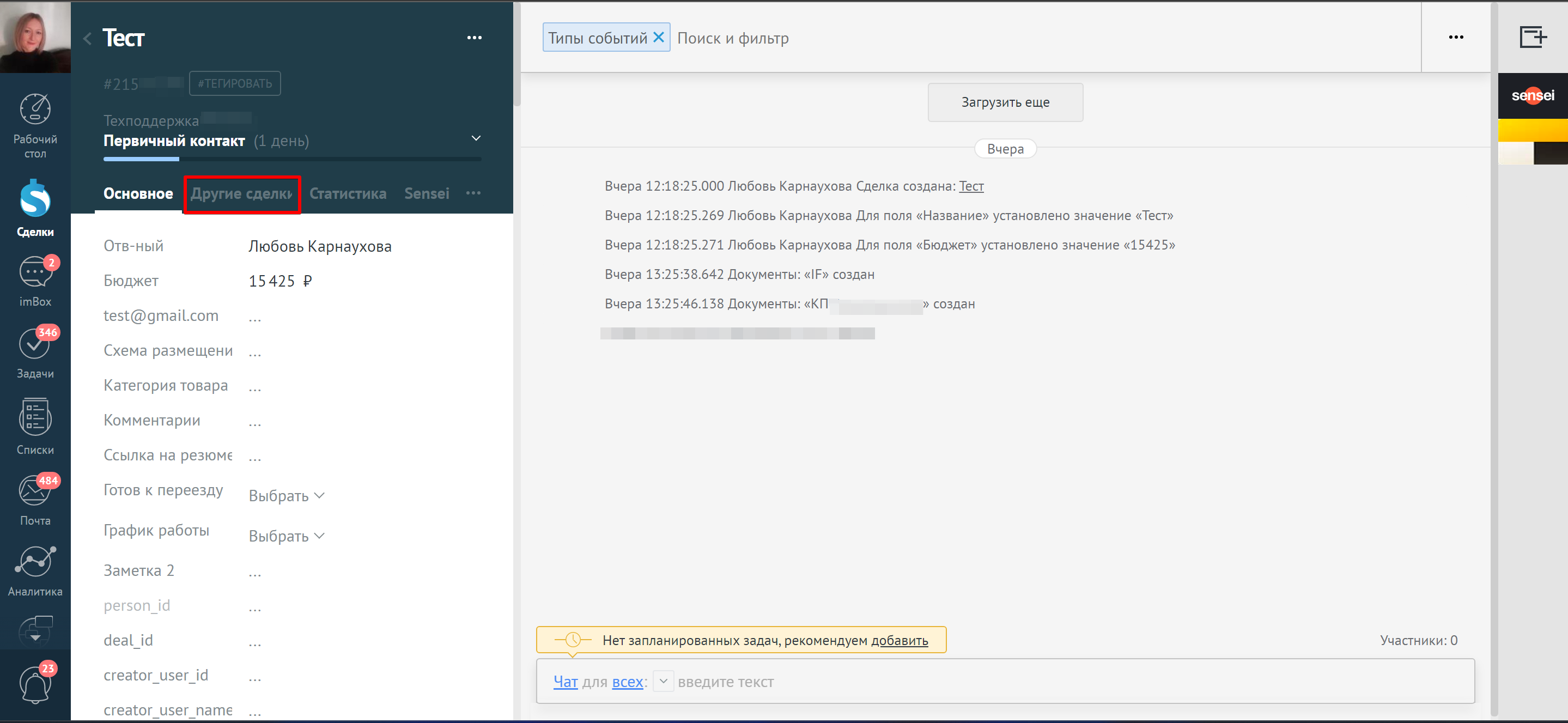Go back with the arrow beside Тест

88,38
